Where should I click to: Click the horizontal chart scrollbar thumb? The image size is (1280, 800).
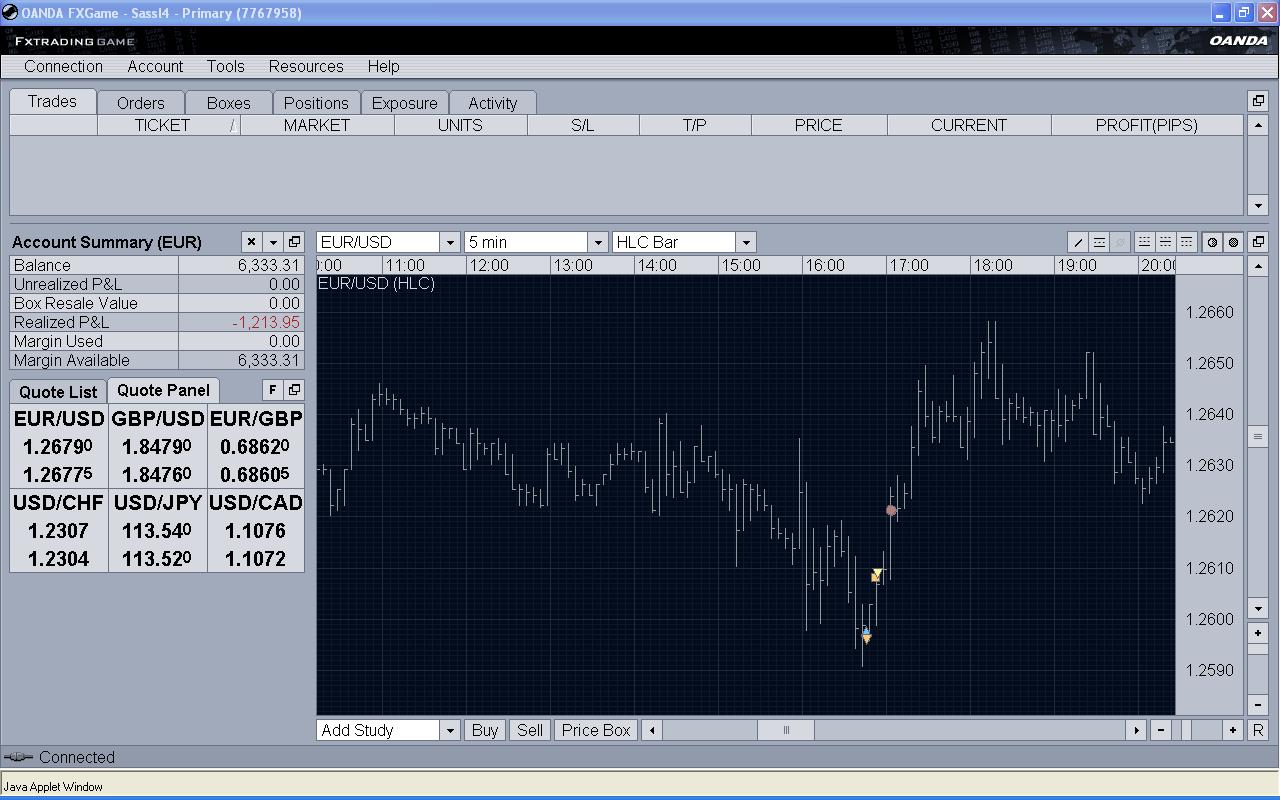pos(785,730)
